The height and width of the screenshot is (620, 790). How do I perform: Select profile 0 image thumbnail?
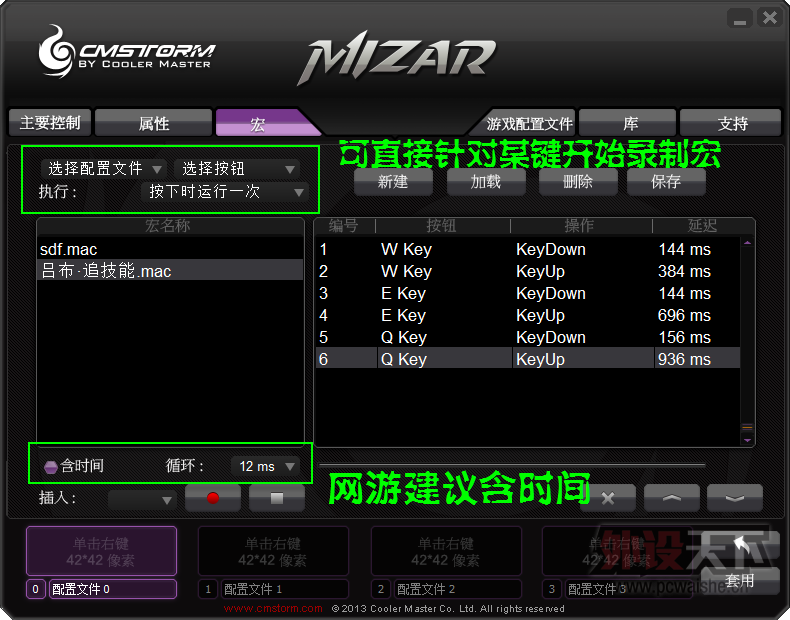tap(101, 551)
